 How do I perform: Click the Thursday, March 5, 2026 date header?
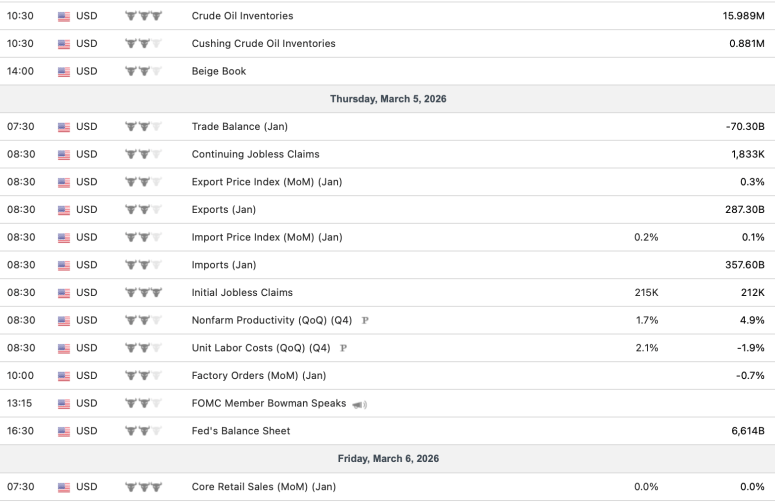387,99
